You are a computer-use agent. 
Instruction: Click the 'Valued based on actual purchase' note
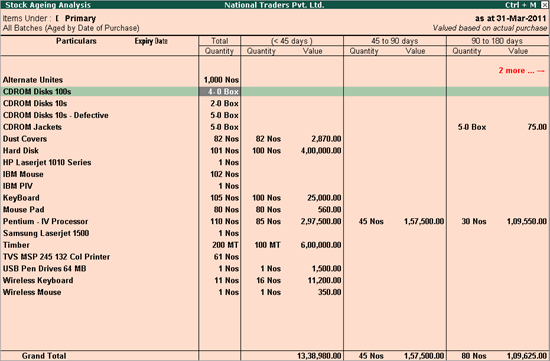(490, 28)
